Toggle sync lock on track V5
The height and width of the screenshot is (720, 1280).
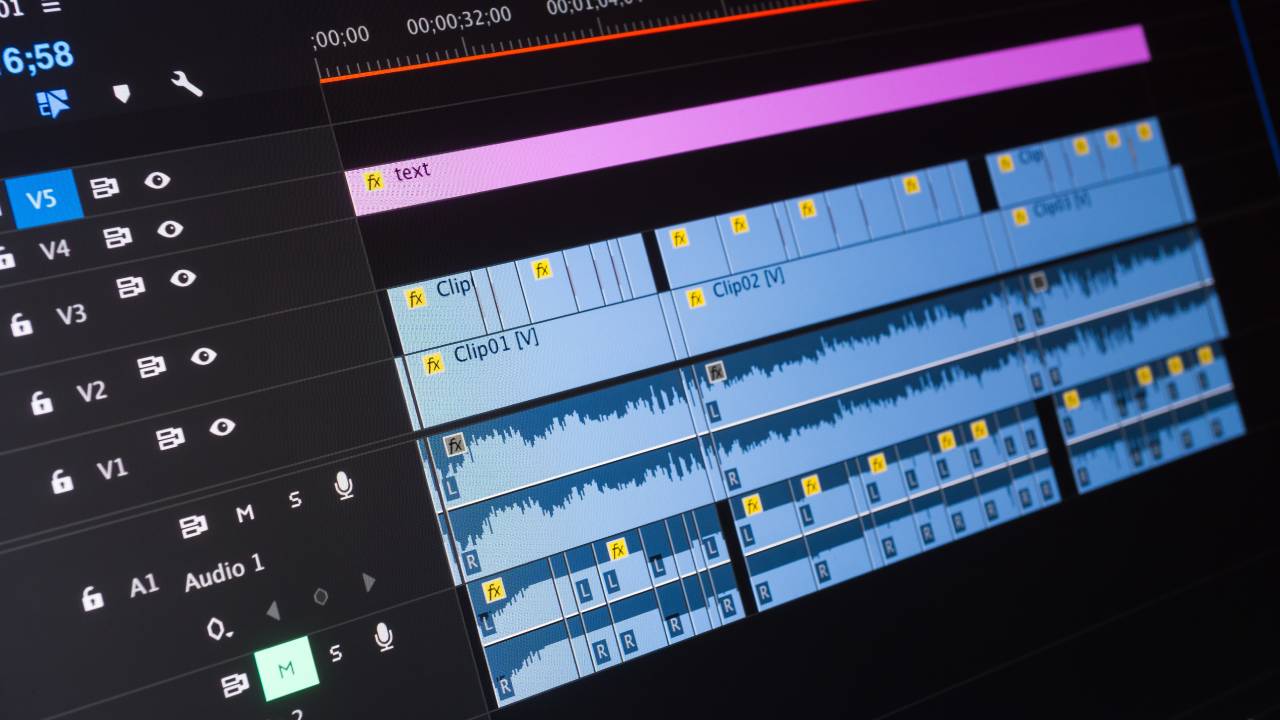[105, 187]
